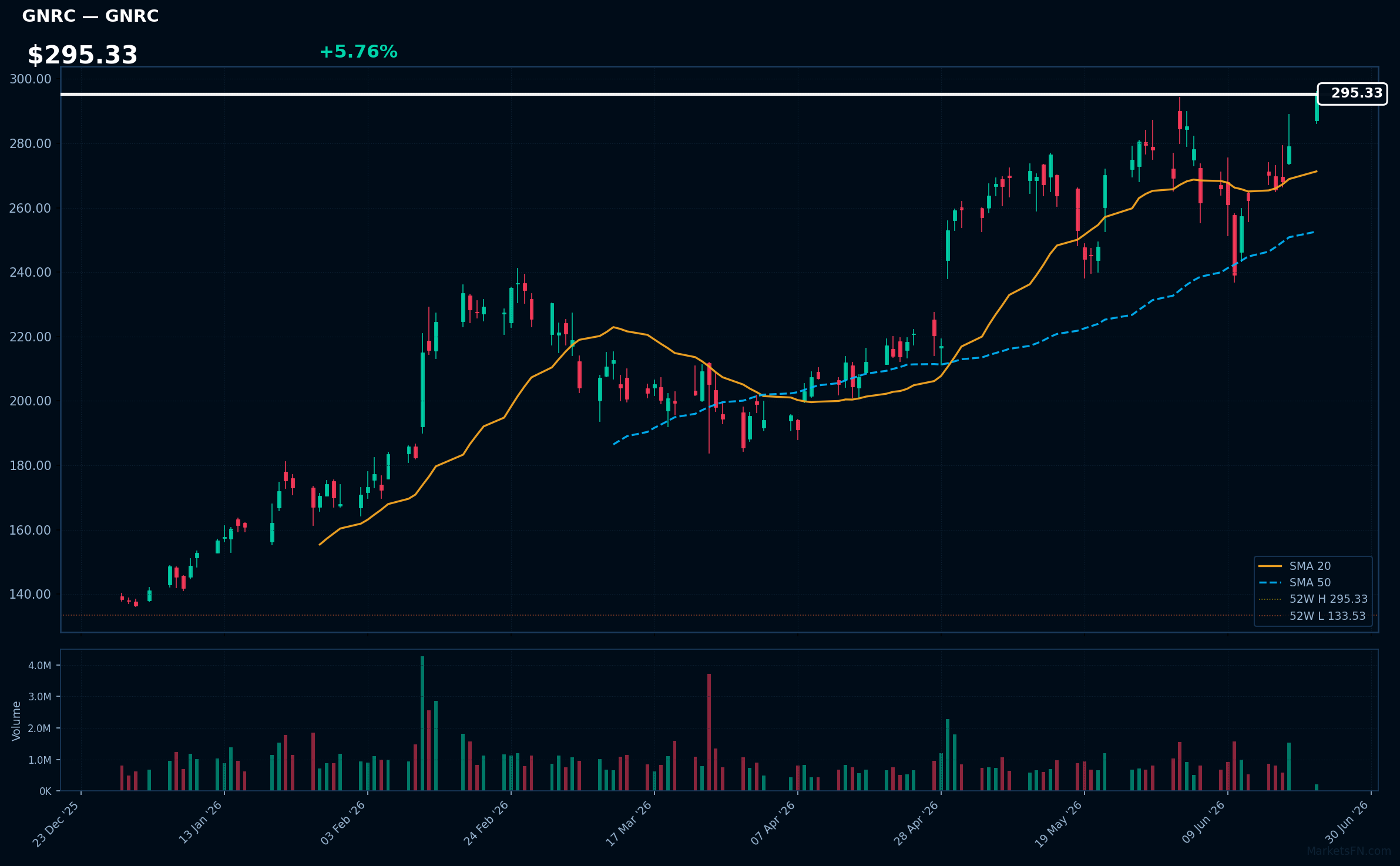Viewport: 1400px width, 866px height.
Task: Click the 28 Apr '26 date label
Action: (x=916, y=823)
